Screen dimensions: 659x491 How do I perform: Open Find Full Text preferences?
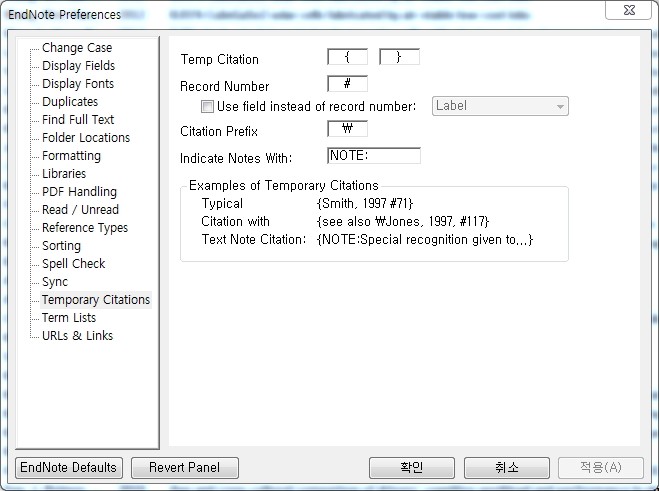point(78,120)
